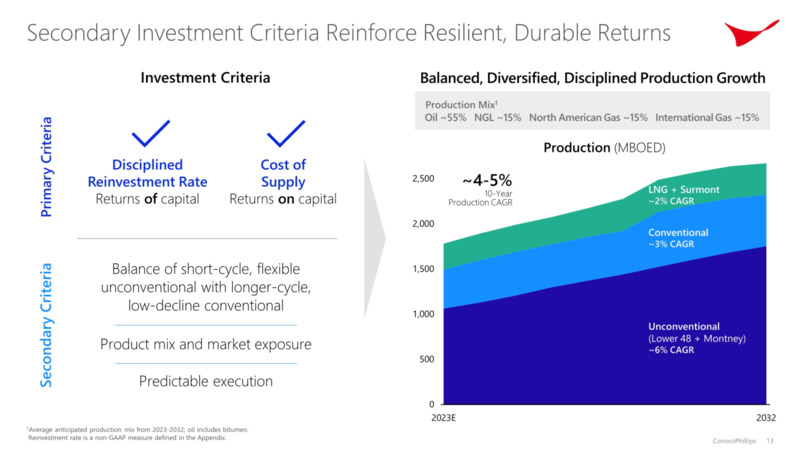Select Product mix and market exposure
This screenshot has width=800, height=450.
click(x=206, y=344)
